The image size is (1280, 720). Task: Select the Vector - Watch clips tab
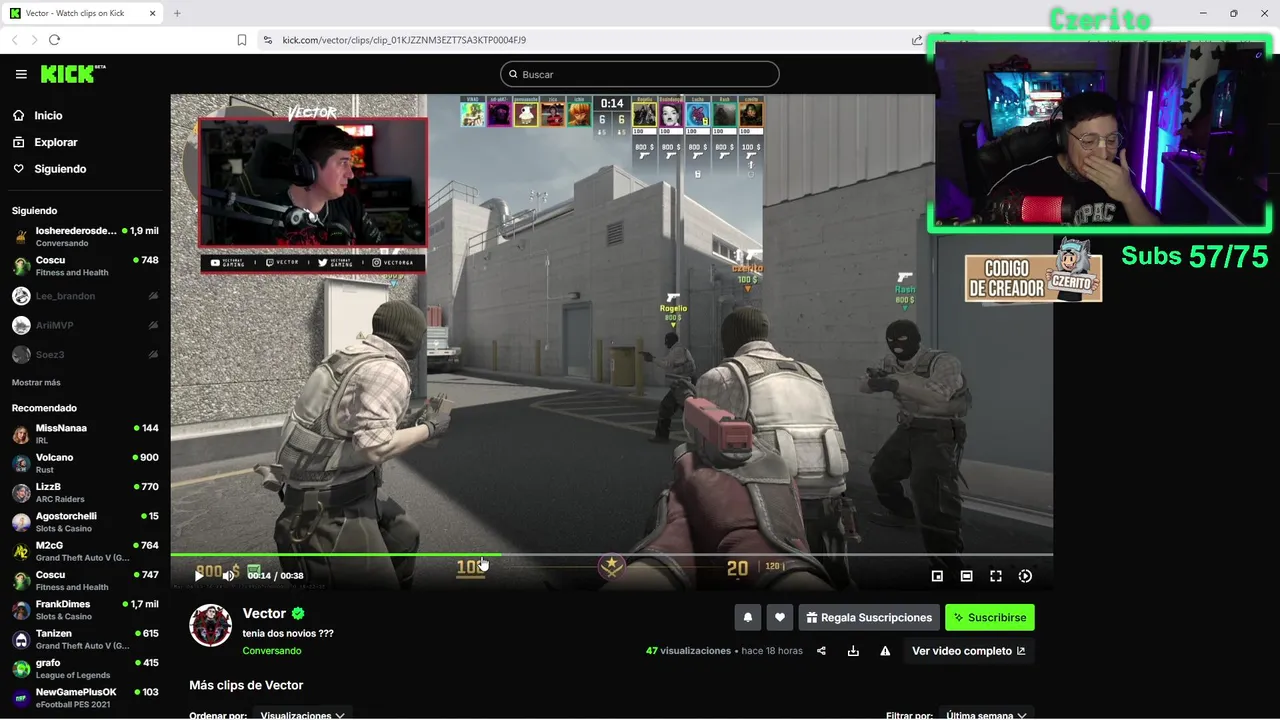84,13
